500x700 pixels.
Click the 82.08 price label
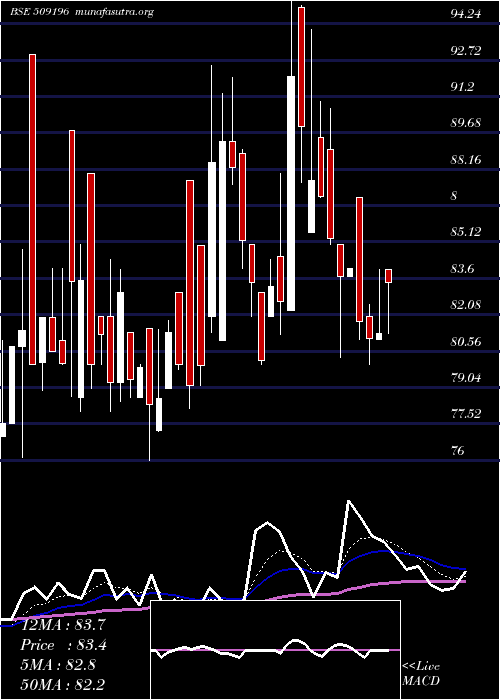point(466,305)
